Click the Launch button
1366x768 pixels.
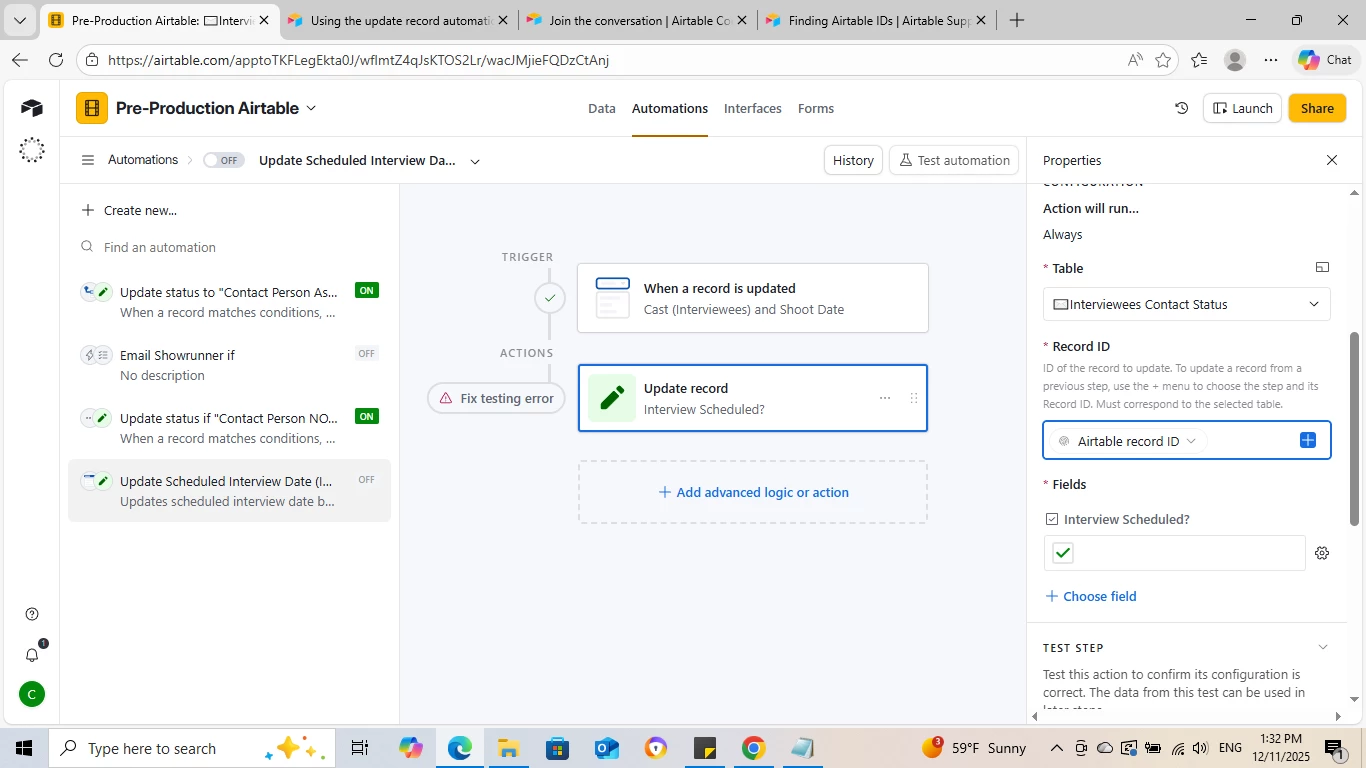pyautogui.click(x=1242, y=108)
